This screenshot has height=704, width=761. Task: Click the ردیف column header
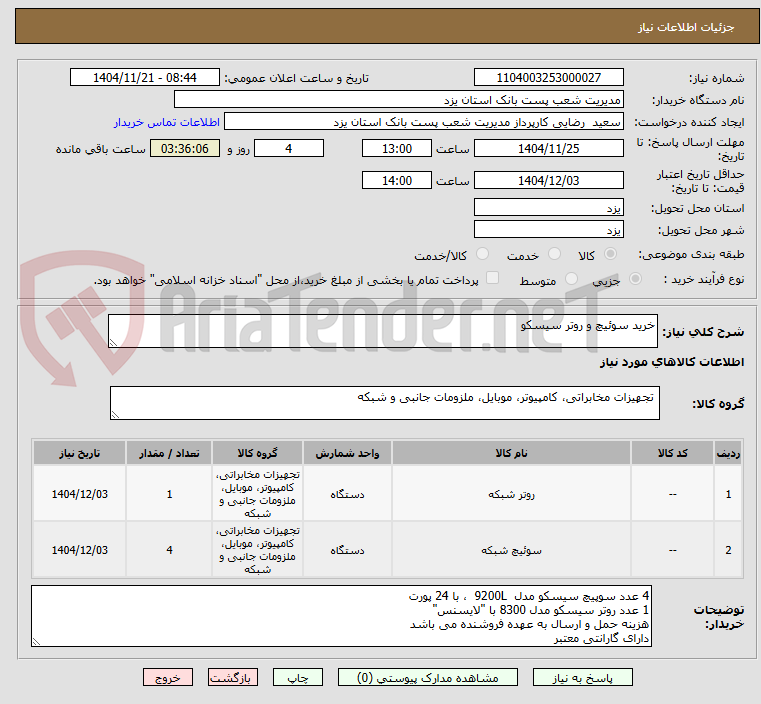[x=728, y=453]
